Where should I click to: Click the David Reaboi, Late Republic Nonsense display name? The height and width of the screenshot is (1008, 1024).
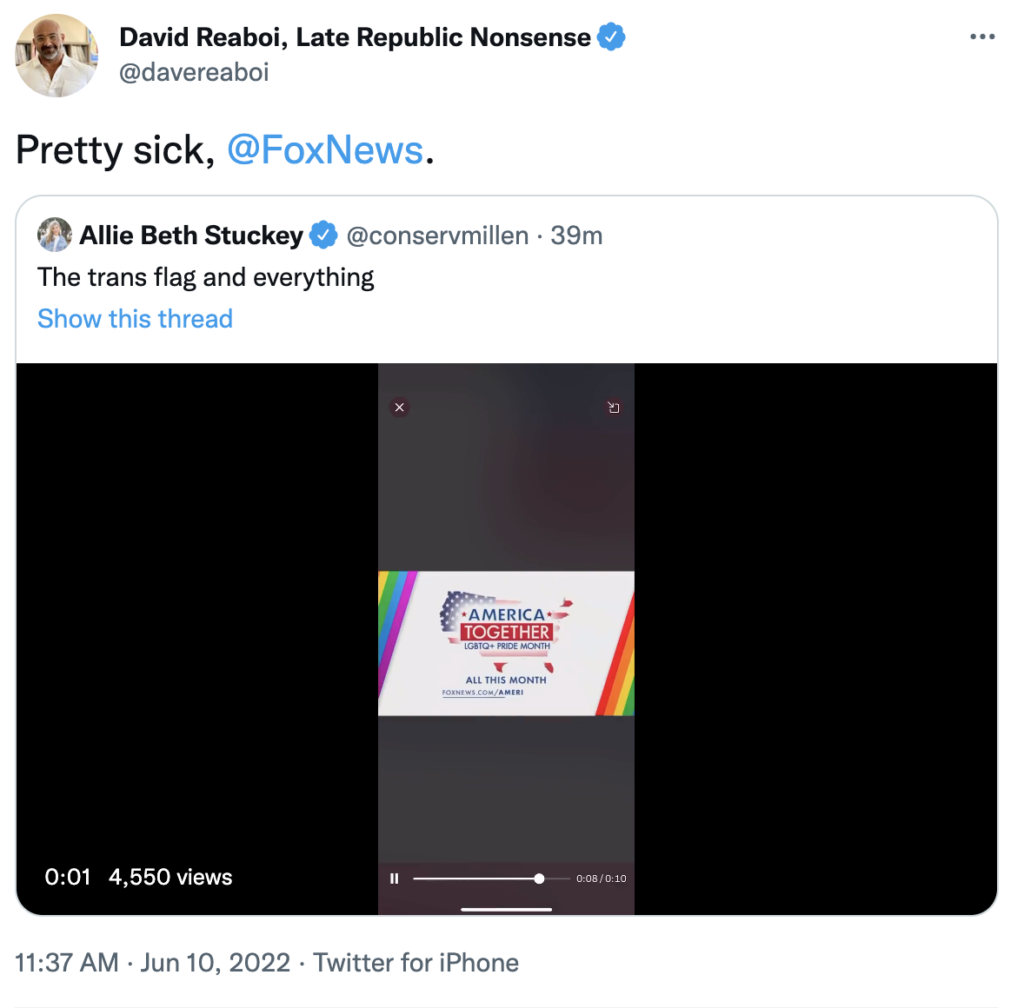[355, 38]
